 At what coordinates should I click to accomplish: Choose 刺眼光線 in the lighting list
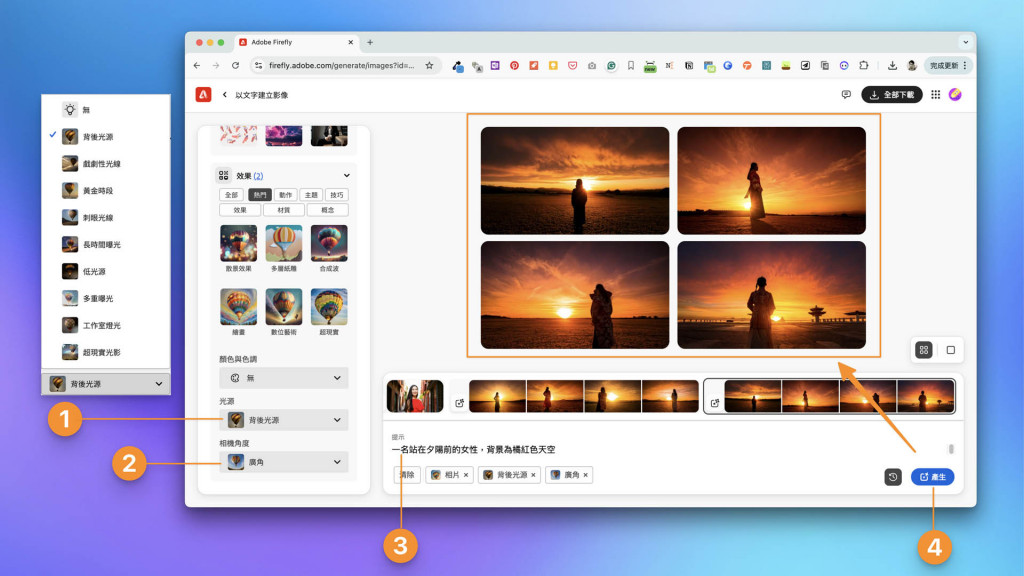coord(106,217)
